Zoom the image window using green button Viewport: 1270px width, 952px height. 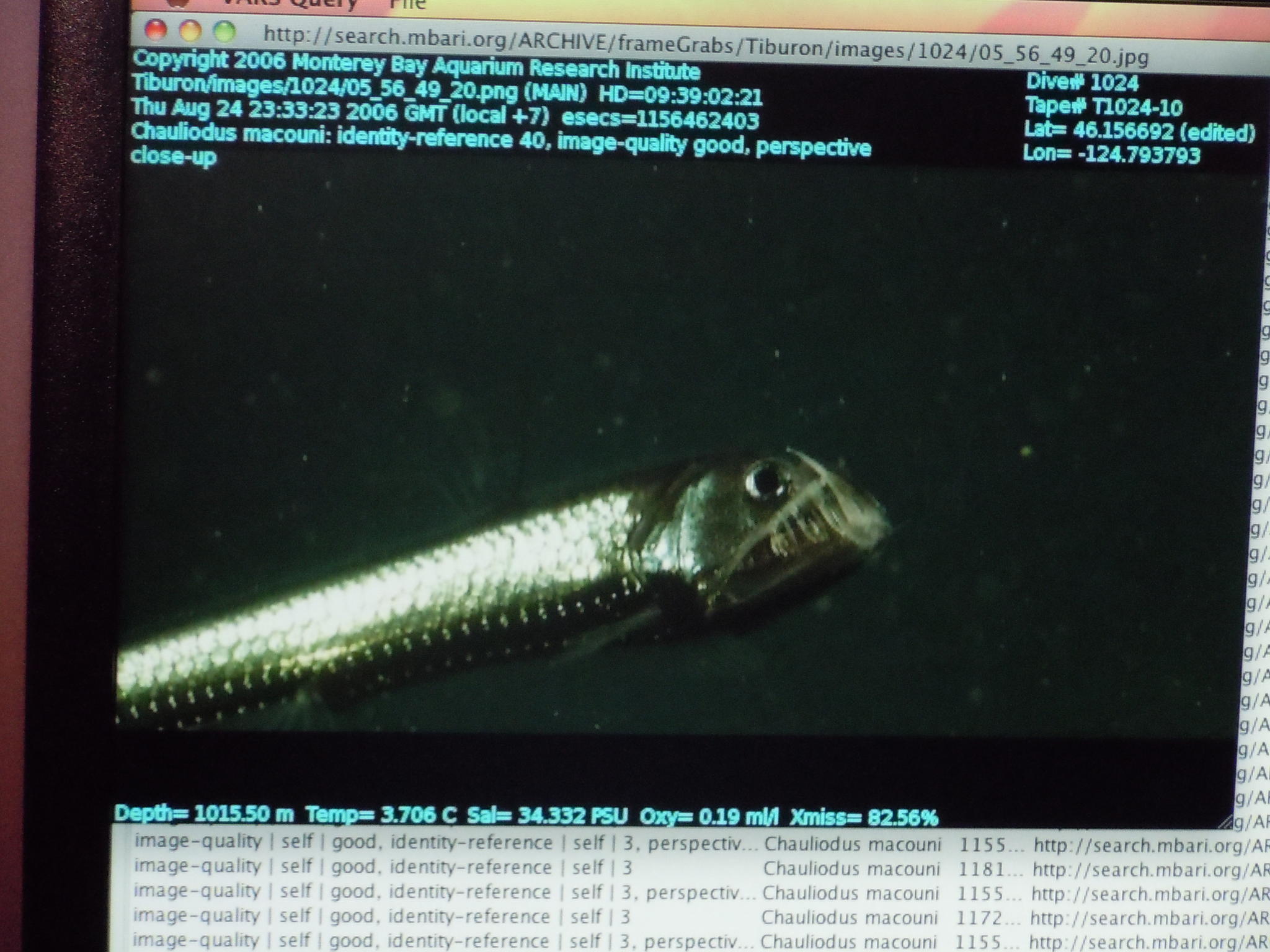(224, 30)
